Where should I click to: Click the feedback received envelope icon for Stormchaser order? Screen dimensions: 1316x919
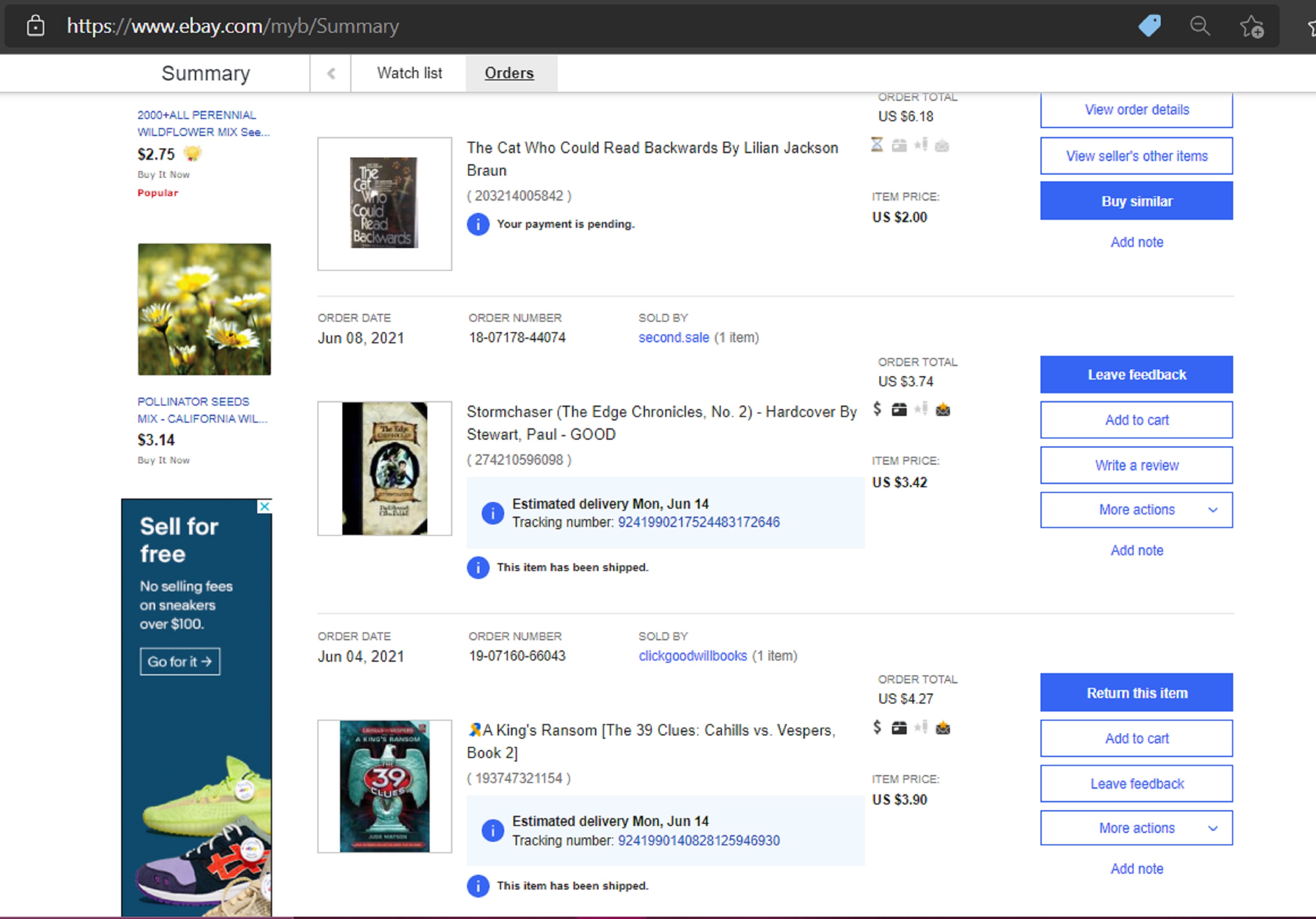point(942,409)
